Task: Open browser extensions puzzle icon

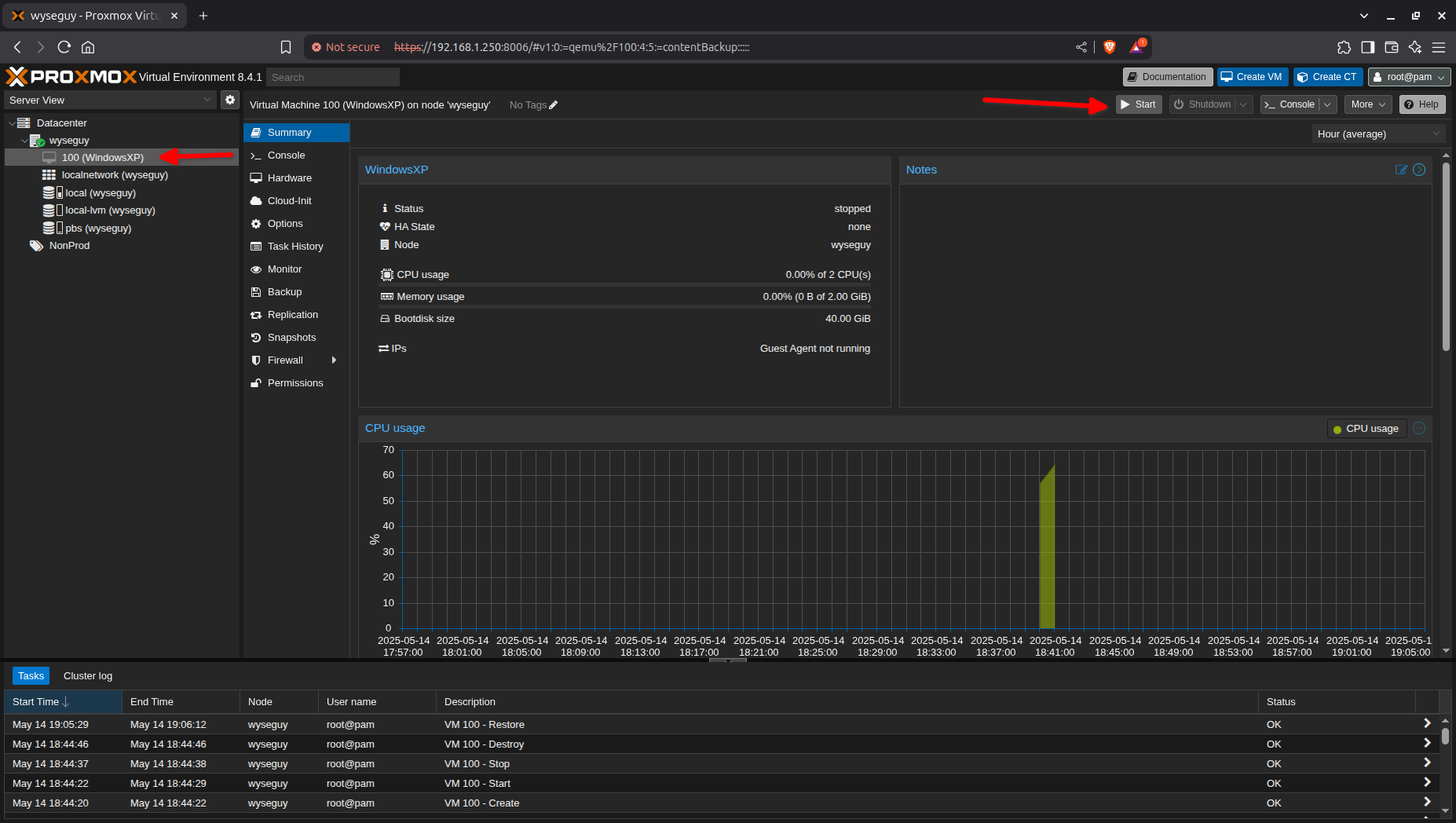Action: tap(1344, 47)
